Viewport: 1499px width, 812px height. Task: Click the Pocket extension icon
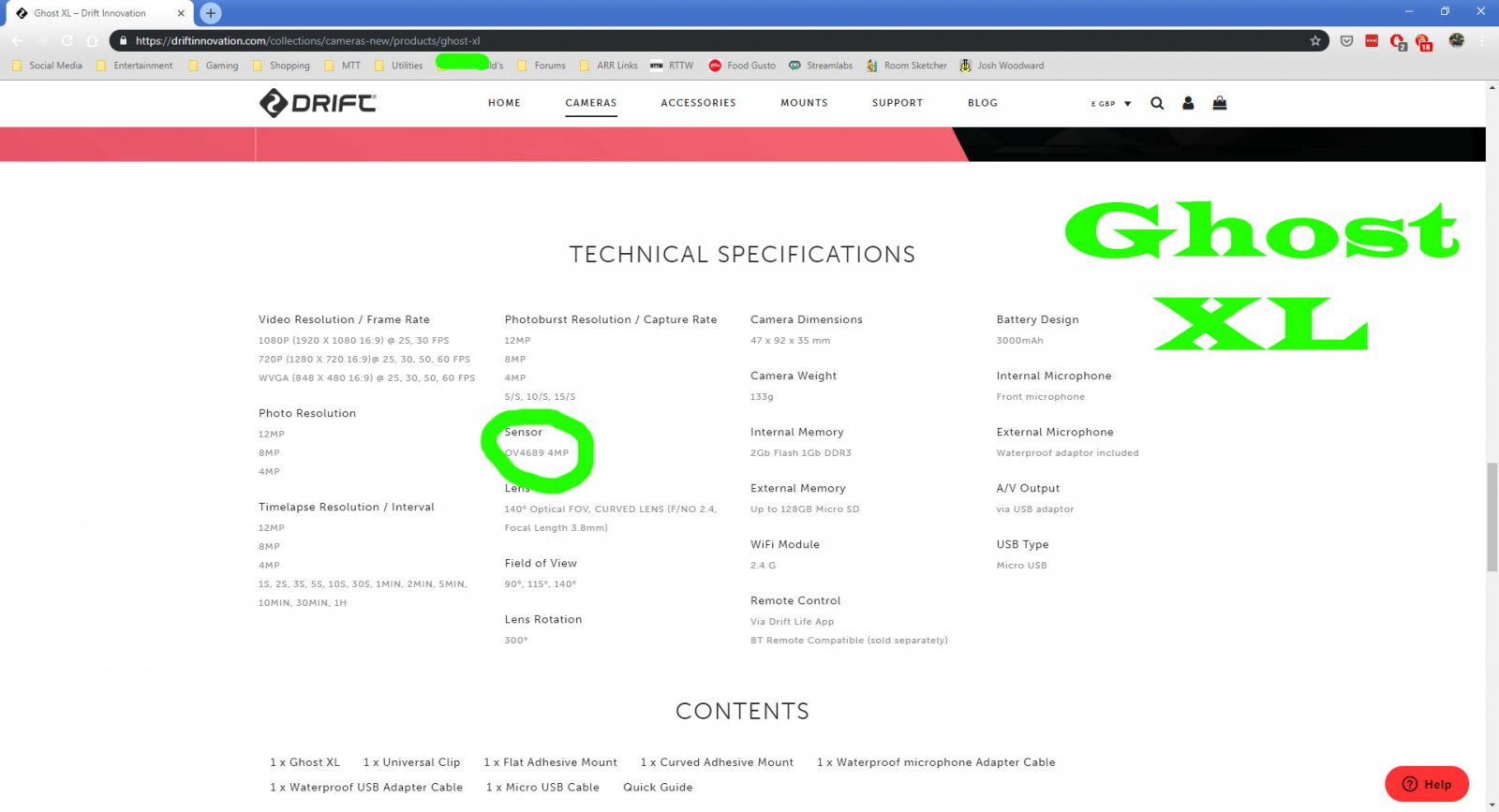pos(1346,40)
